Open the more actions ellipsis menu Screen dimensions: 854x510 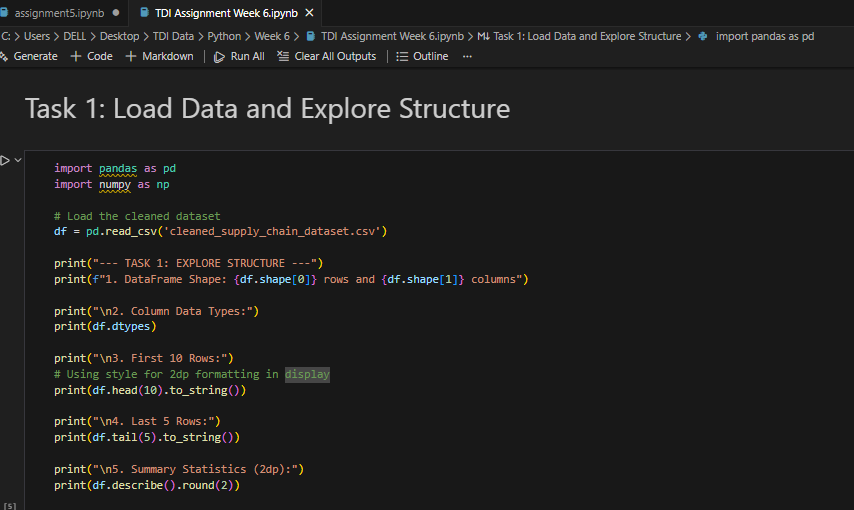[x=467, y=57]
